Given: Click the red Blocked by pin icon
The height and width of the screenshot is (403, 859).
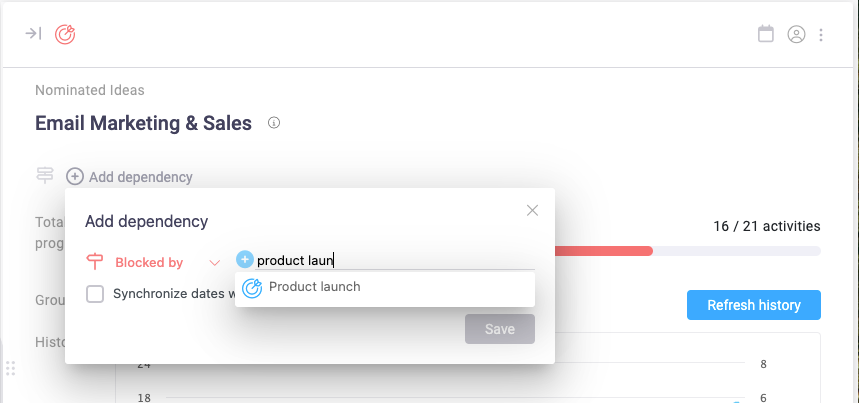Looking at the screenshot, I should pyautogui.click(x=96, y=262).
